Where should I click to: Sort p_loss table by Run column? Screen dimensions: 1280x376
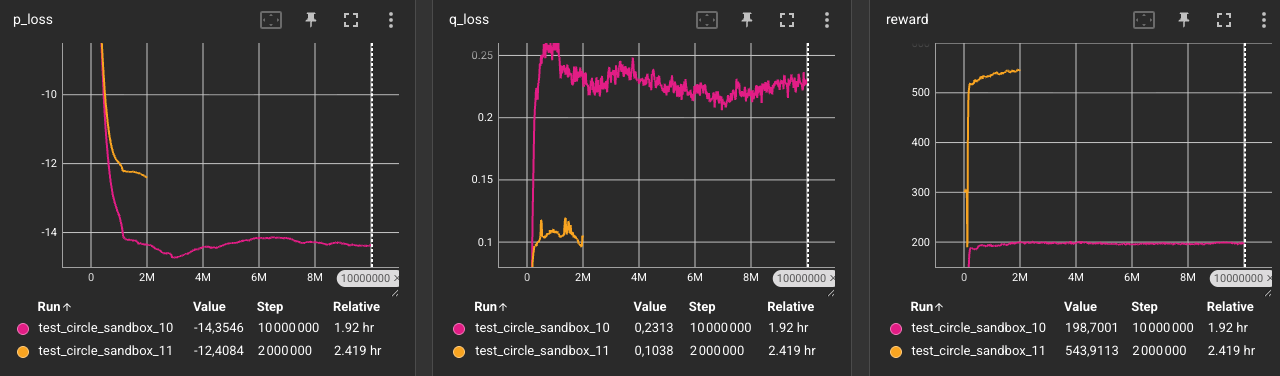(x=53, y=307)
